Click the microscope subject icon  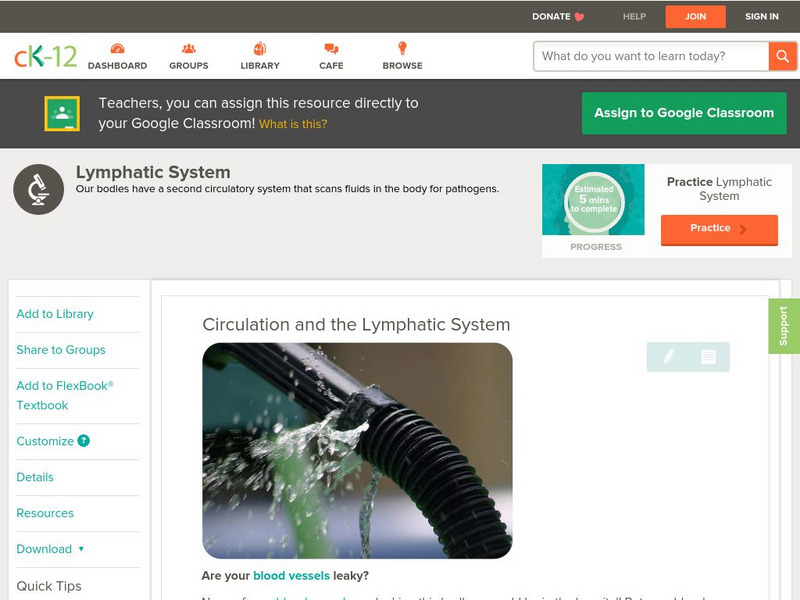38,189
